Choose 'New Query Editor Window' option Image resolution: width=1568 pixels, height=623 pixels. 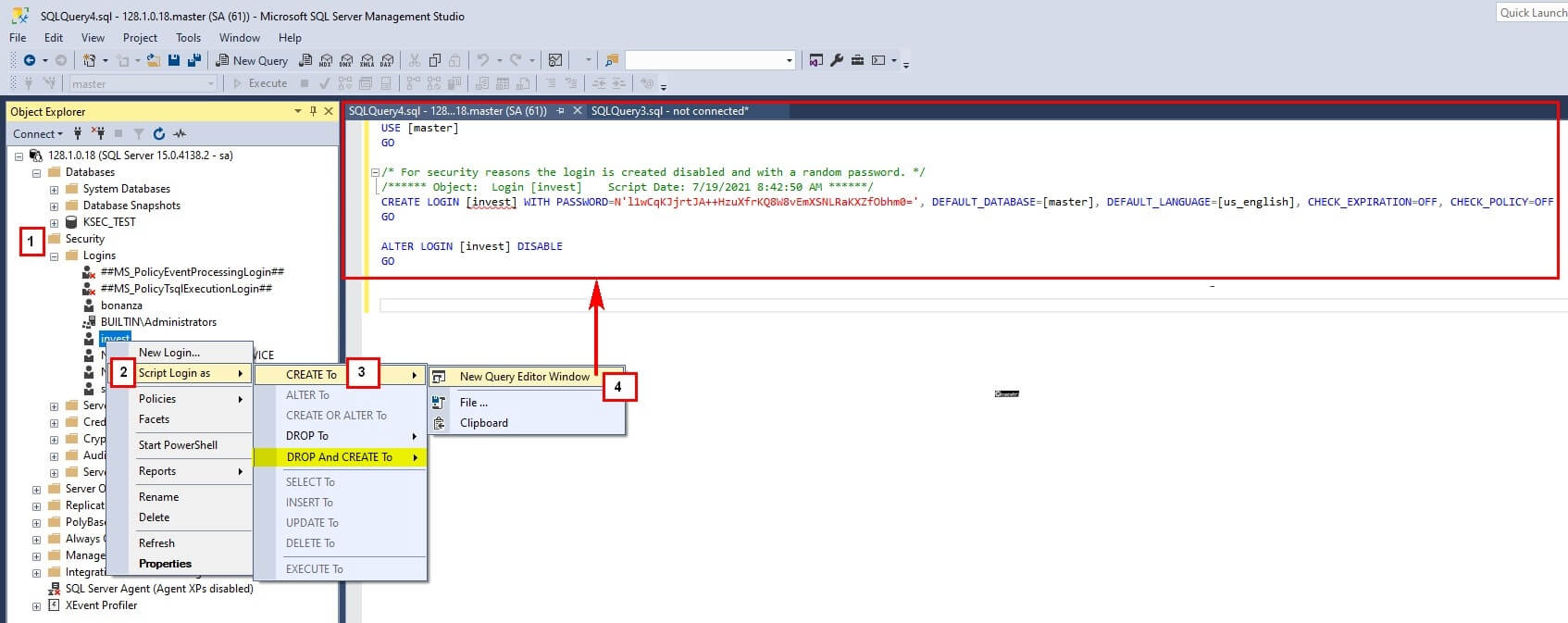527,377
